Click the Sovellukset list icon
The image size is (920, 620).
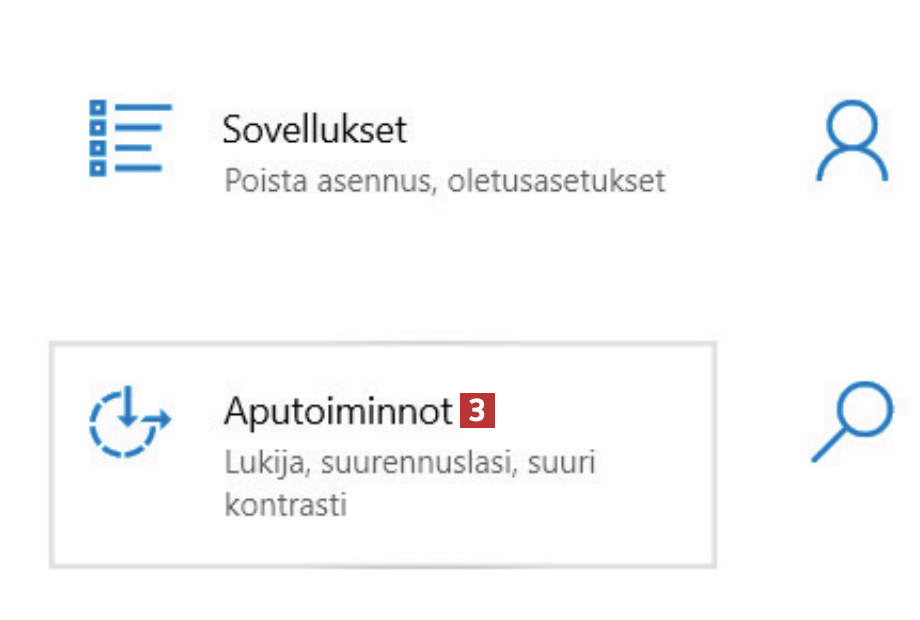click(x=130, y=138)
